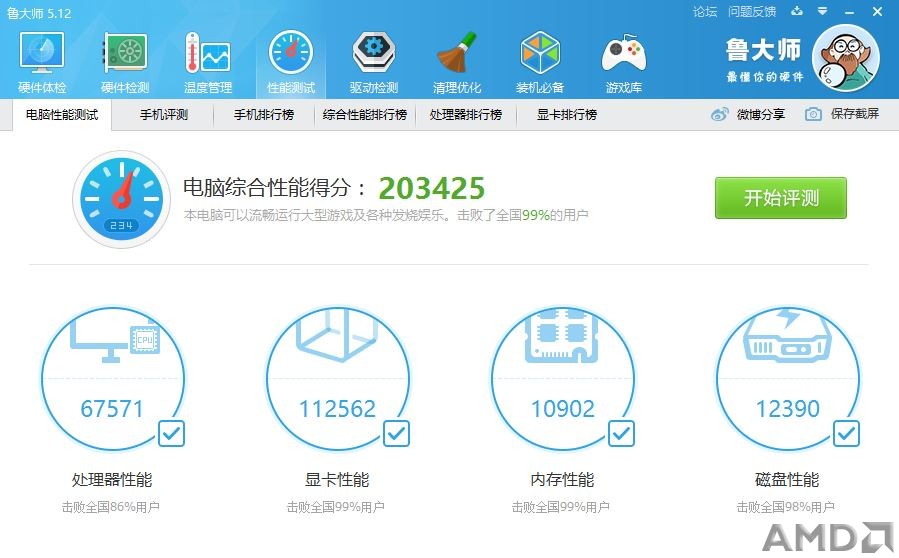The width and height of the screenshot is (899, 558).
Task: Open 游戏库 game library
Action: [x=624, y=62]
